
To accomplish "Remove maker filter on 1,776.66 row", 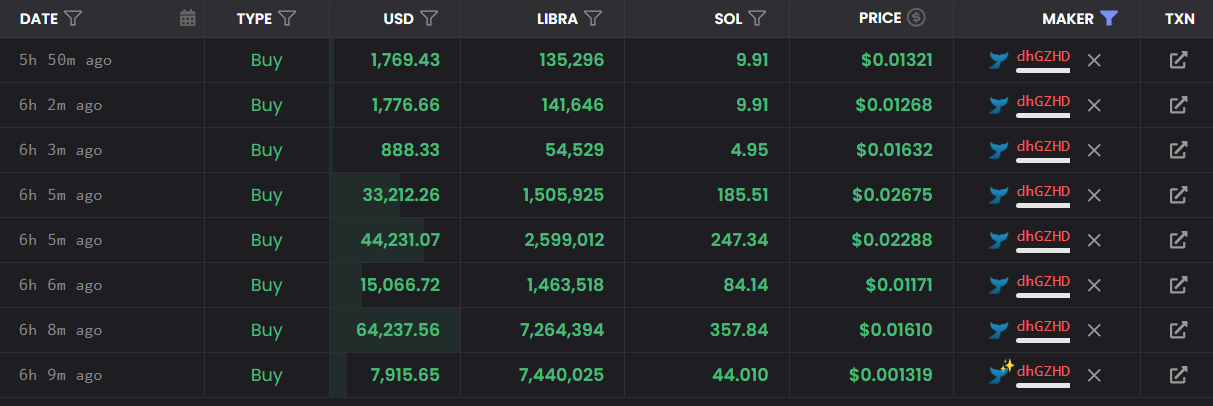I will 1094,105.
